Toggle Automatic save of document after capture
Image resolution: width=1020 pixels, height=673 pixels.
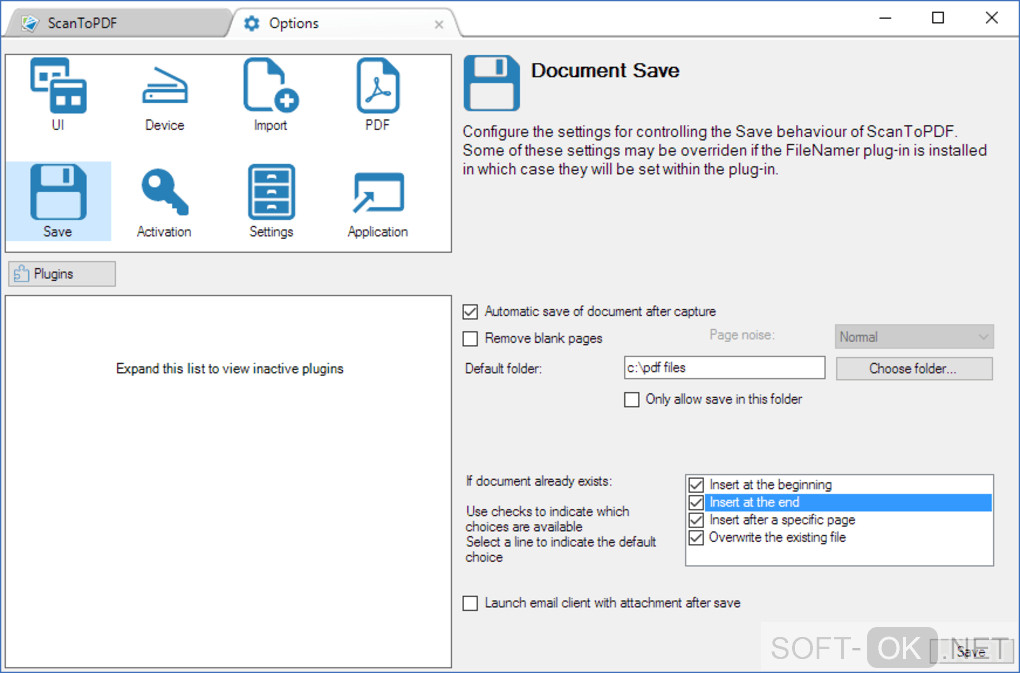(x=470, y=312)
